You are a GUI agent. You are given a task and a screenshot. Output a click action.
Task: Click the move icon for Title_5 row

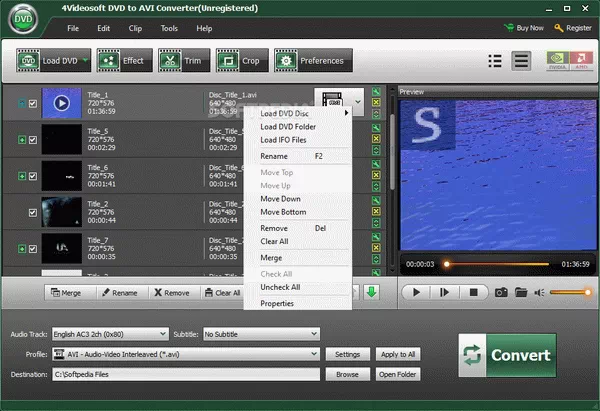376,150
